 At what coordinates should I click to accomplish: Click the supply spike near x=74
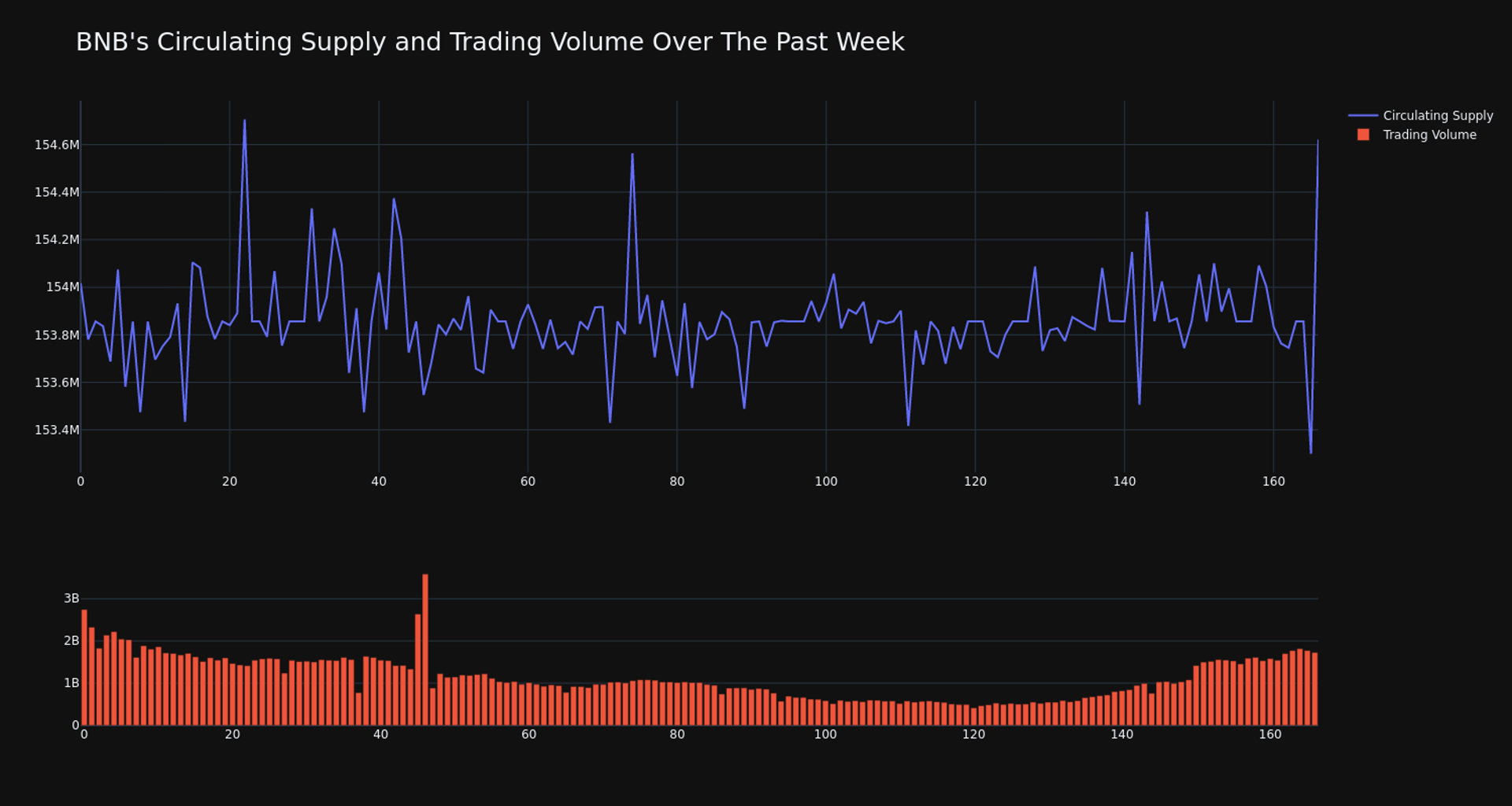pyautogui.click(x=632, y=155)
